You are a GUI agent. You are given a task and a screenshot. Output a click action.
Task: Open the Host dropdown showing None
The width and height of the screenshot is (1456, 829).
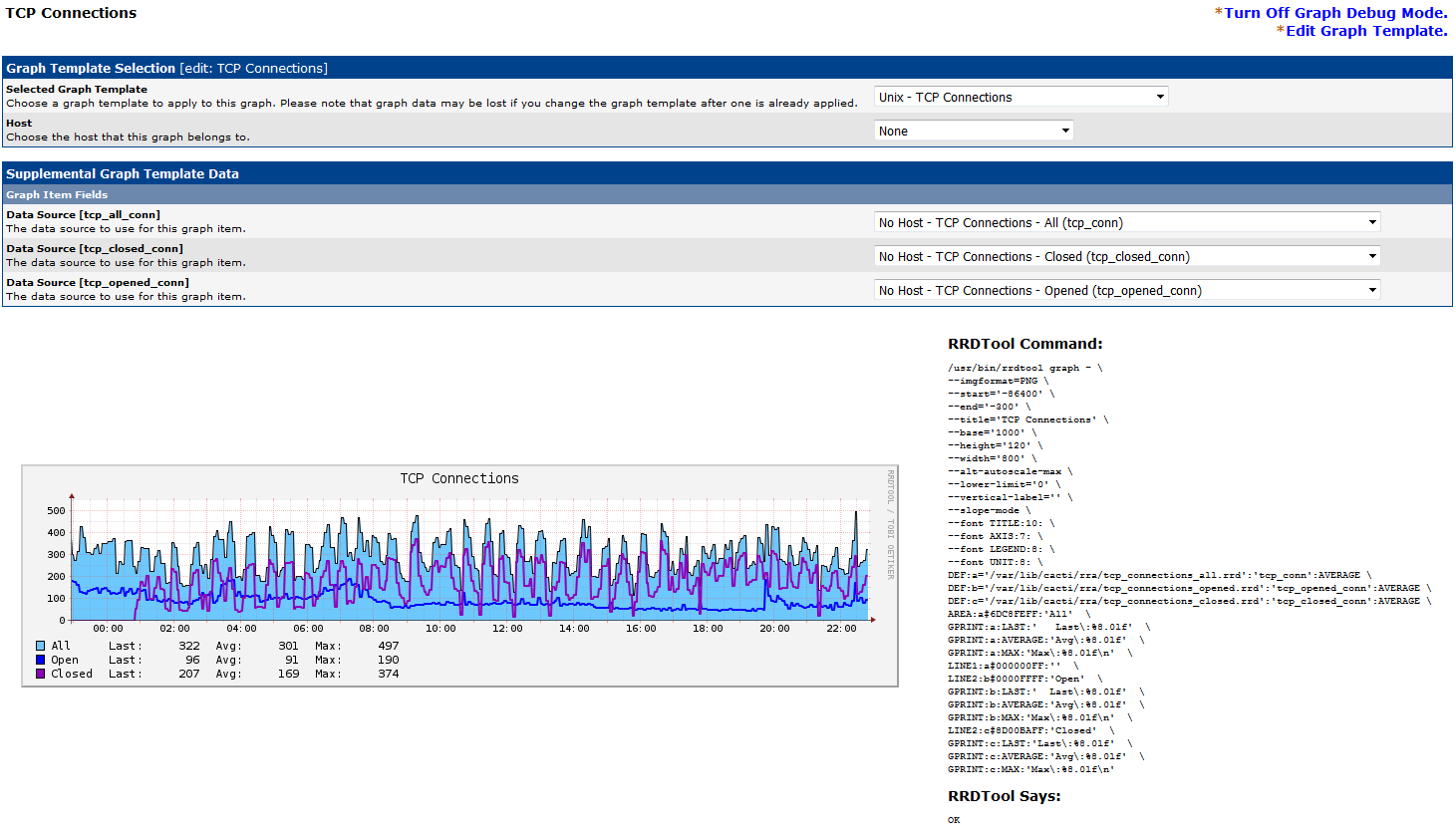pyautogui.click(x=974, y=131)
